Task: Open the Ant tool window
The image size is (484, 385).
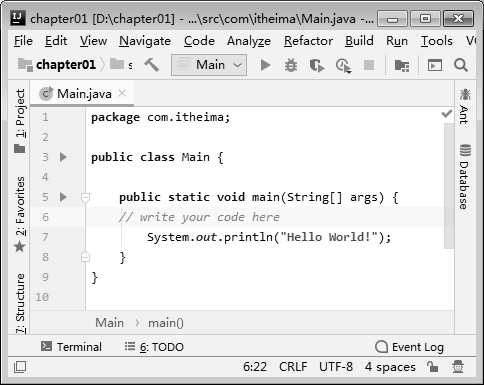Action: 465,106
